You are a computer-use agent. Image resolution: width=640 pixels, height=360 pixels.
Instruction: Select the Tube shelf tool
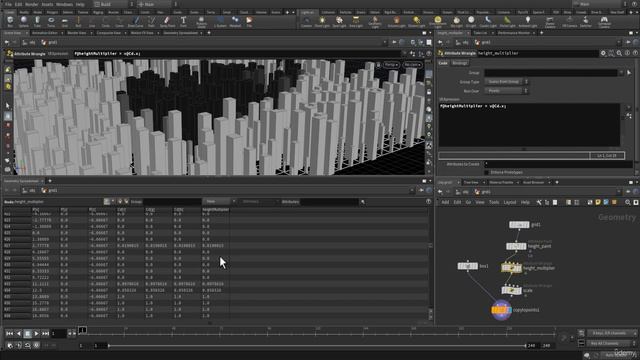click(37, 22)
